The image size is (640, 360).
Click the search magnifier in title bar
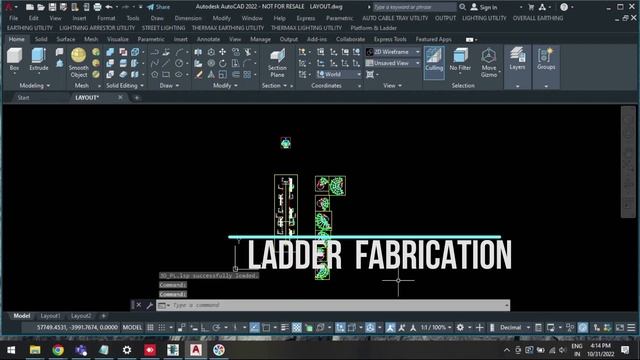coord(462,7)
